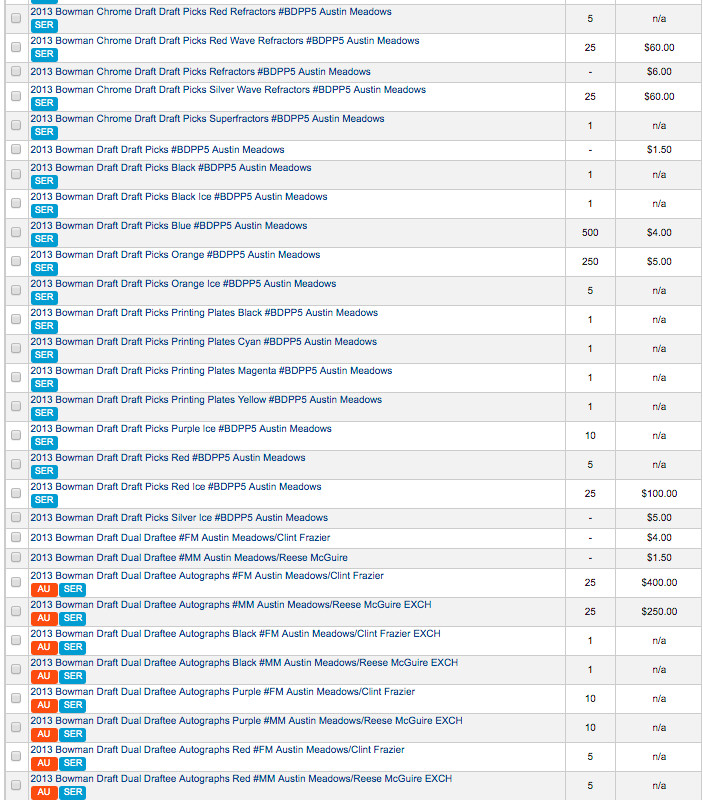The height and width of the screenshot is (800, 703).
Task: Click AU badge under Autographs Red #FM row
Action: (44, 764)
